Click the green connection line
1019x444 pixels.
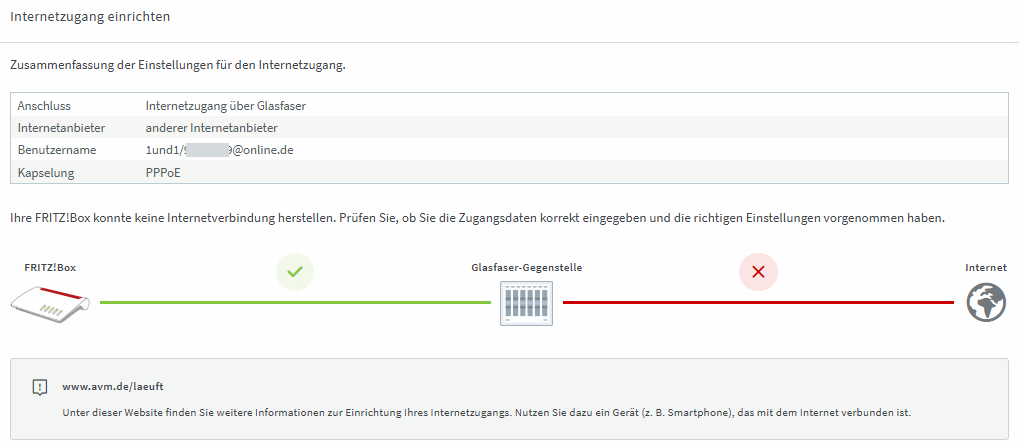pos(296,302)
